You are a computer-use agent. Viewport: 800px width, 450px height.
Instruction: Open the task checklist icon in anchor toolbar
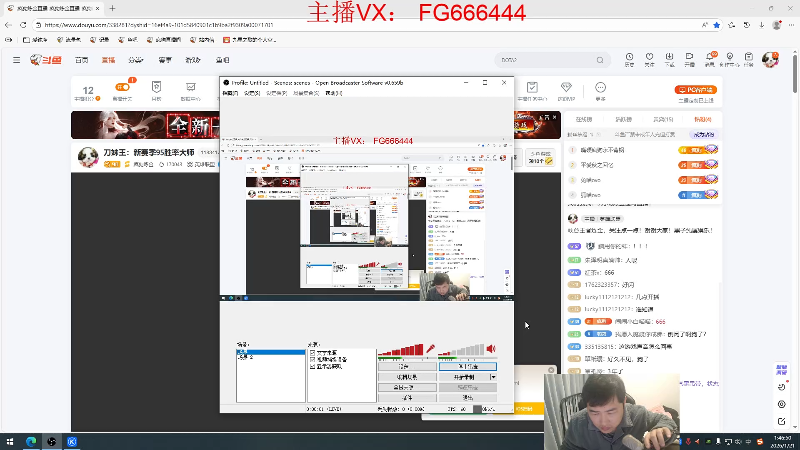532,87
